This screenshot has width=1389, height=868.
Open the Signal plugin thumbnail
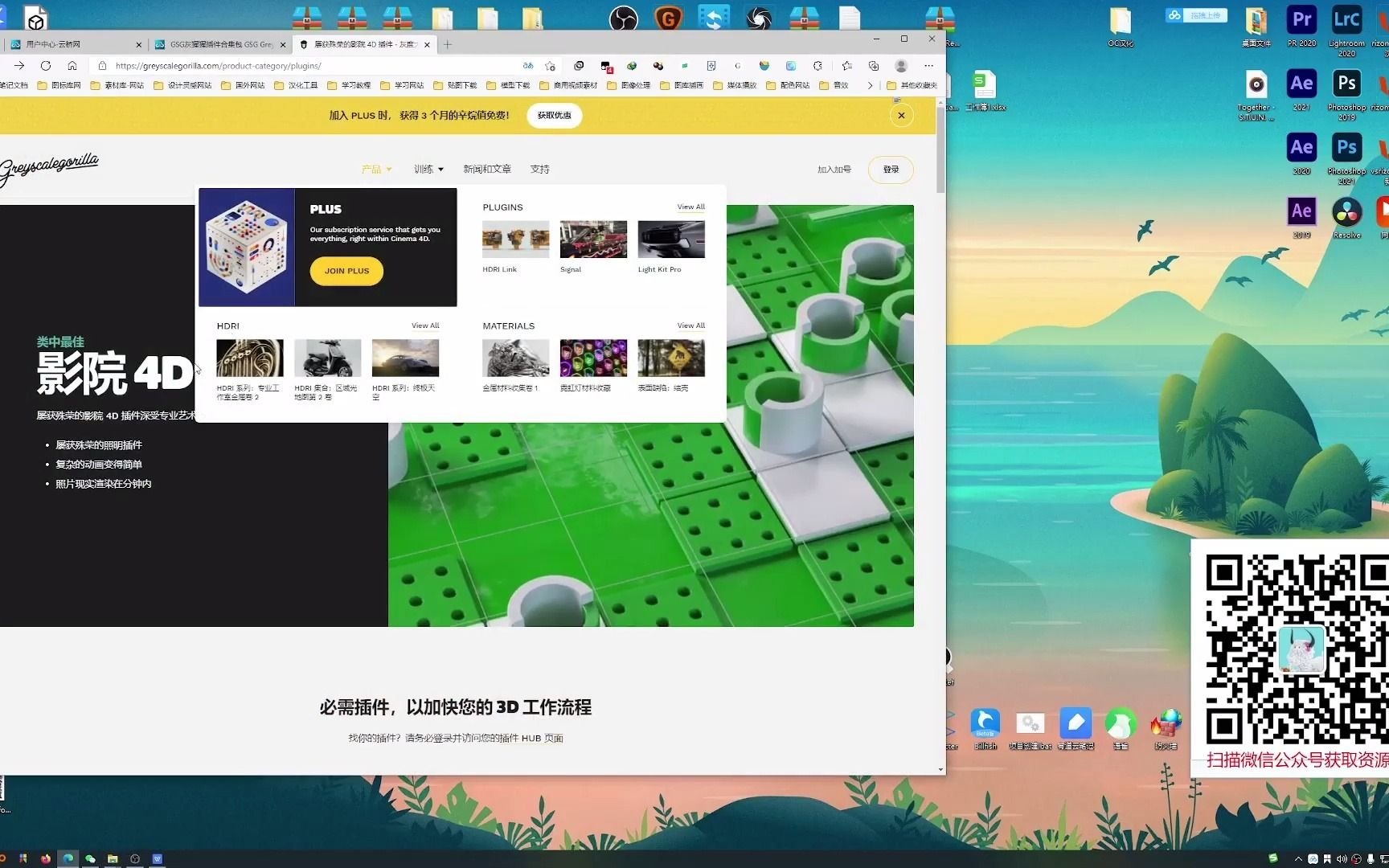tap(593, 239)
